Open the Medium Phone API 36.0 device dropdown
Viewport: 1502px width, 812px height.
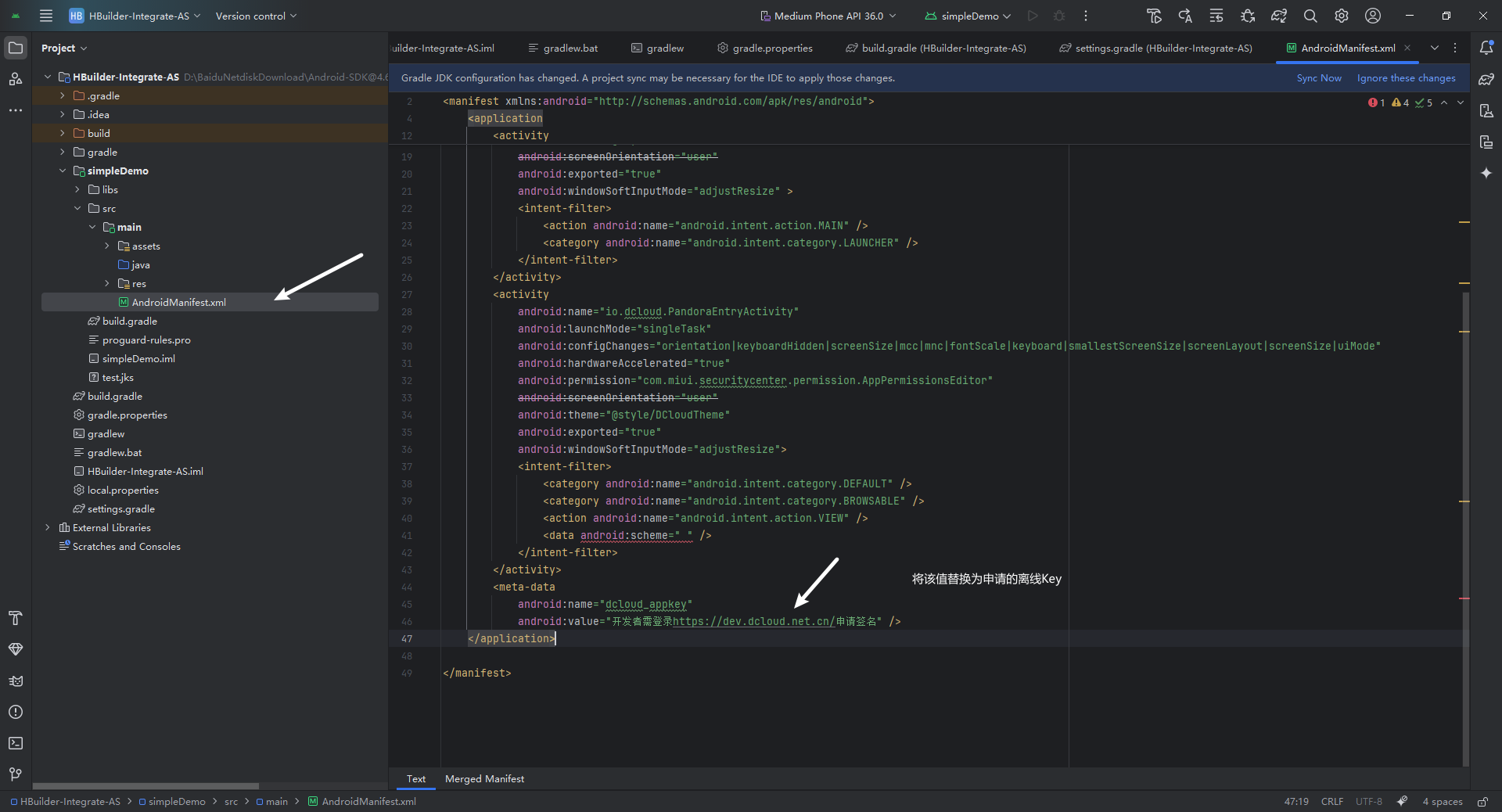tap(828, 16)
